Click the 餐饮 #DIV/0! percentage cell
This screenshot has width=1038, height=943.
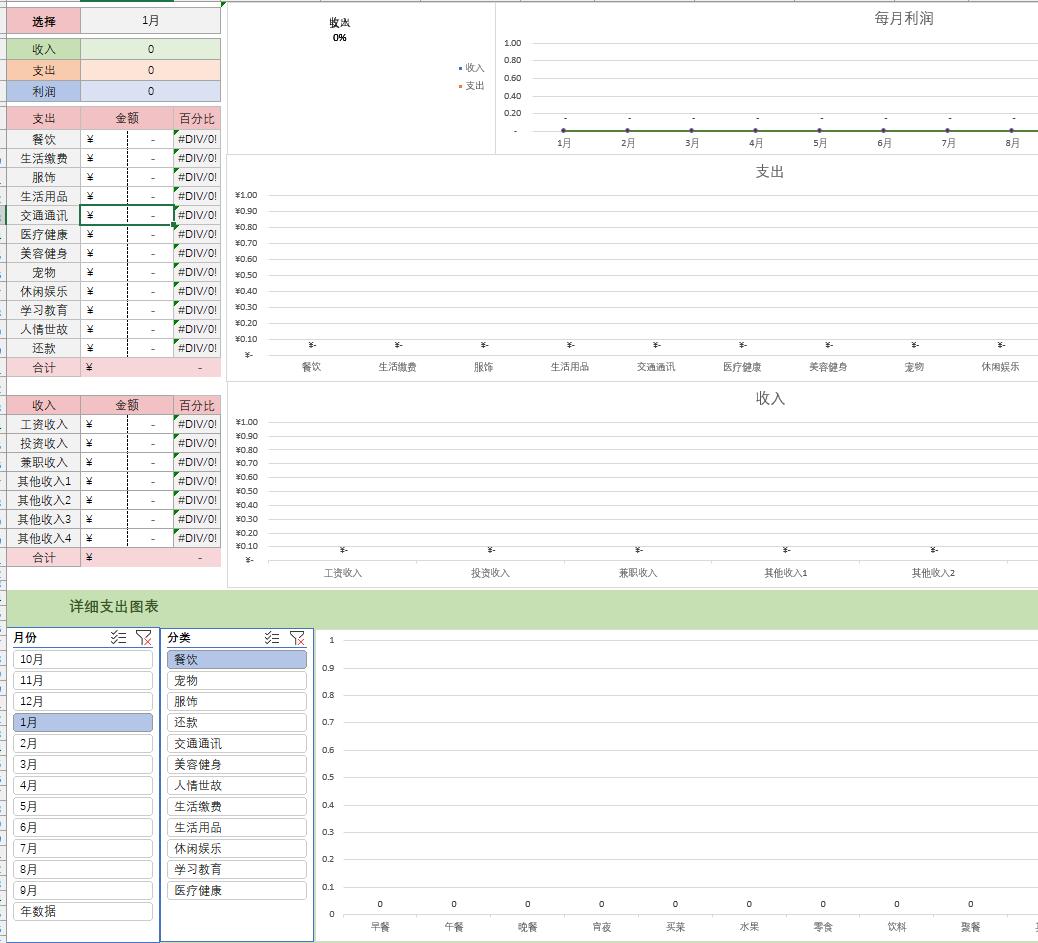(x=197, y=139)
